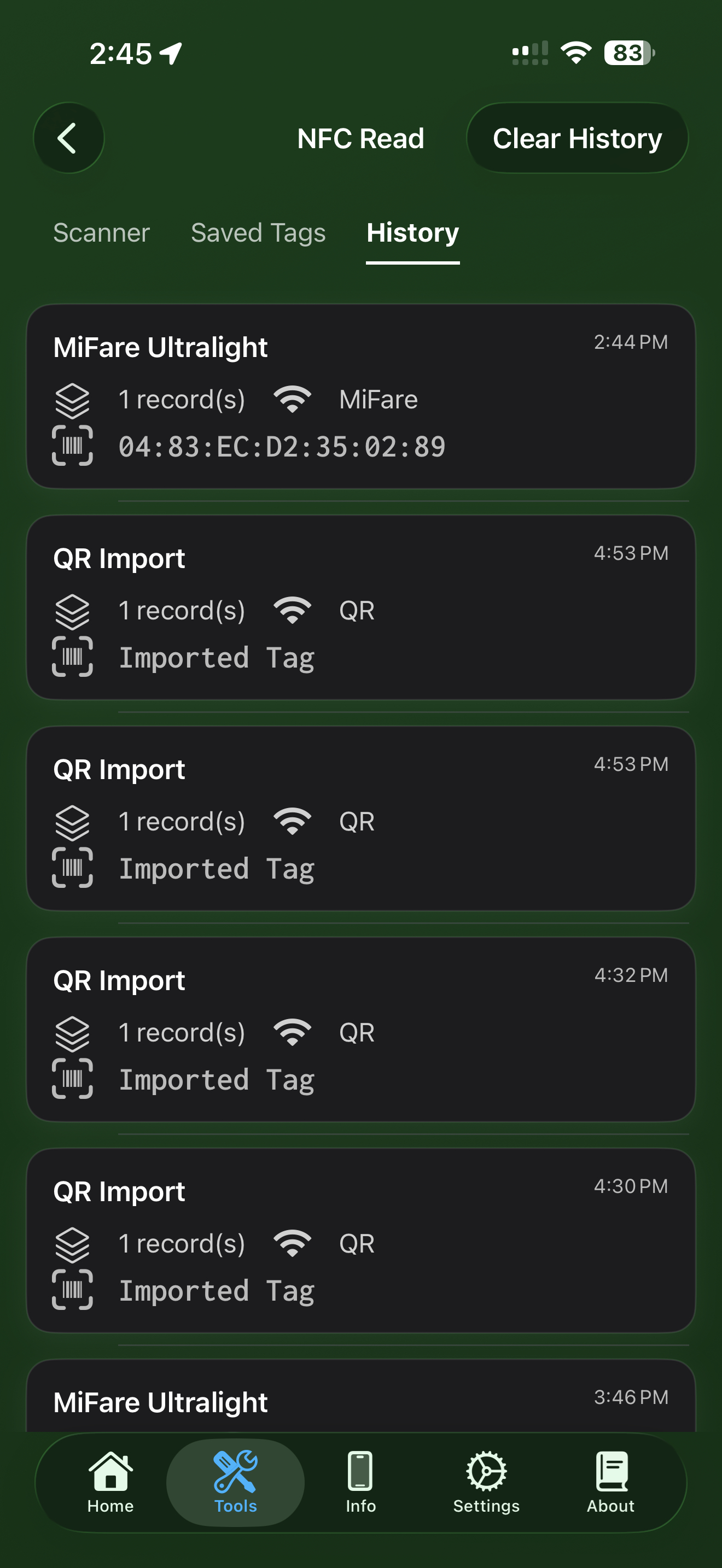722x1568 pixels.
Task: Tap Clear History
Action: click(x=577, y=138)
